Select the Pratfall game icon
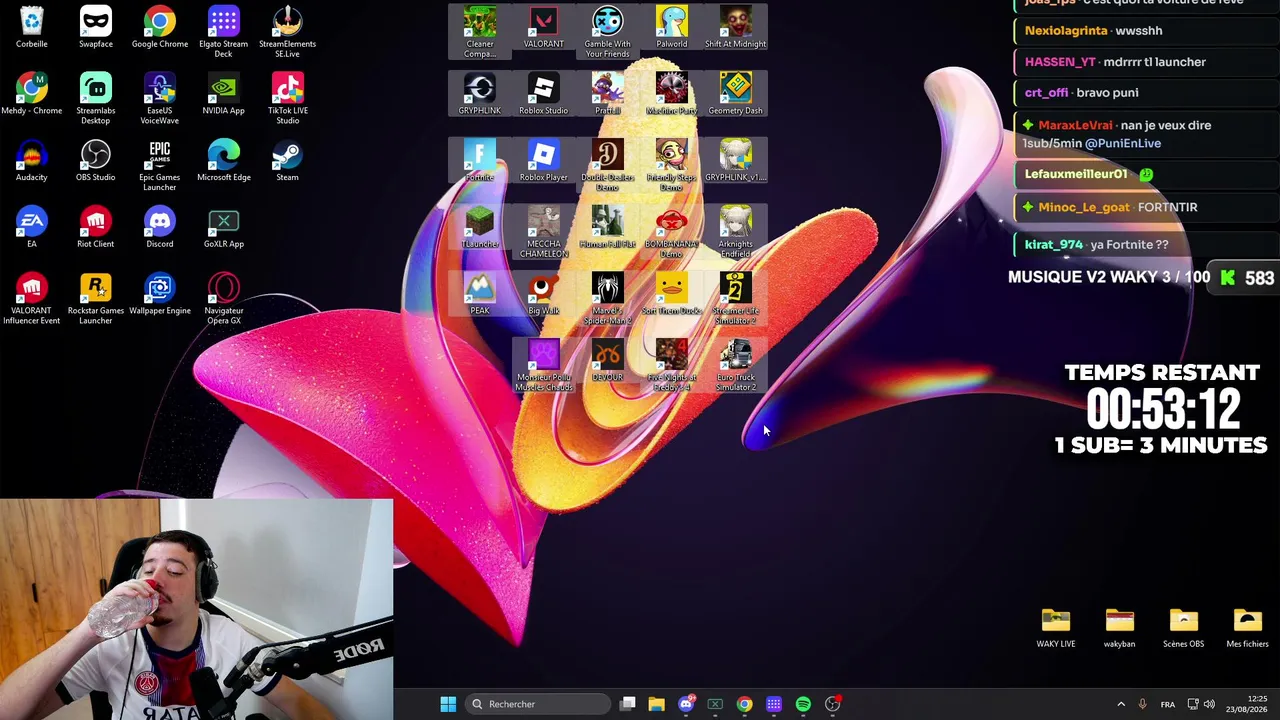This screenshot has height=720, width=1280. [608, 95]
